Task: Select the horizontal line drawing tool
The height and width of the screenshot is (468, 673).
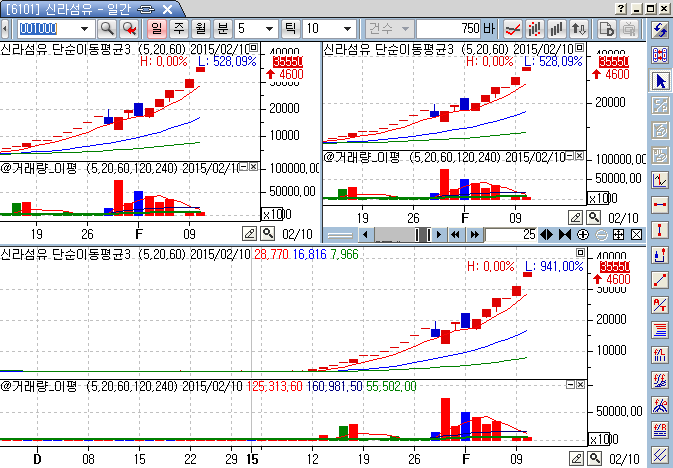Action: point(660,204)
